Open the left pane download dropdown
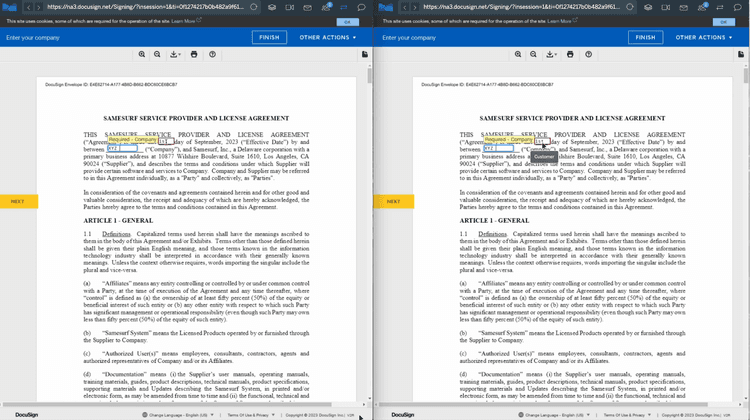The image size is (750, 420). 176,55
